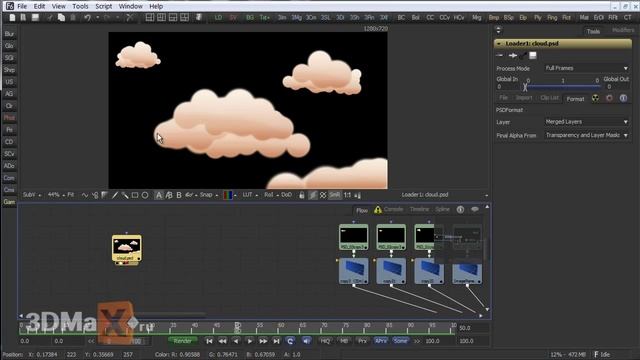Open the Tools menu
640x360 pixels.
click(80, 6)
